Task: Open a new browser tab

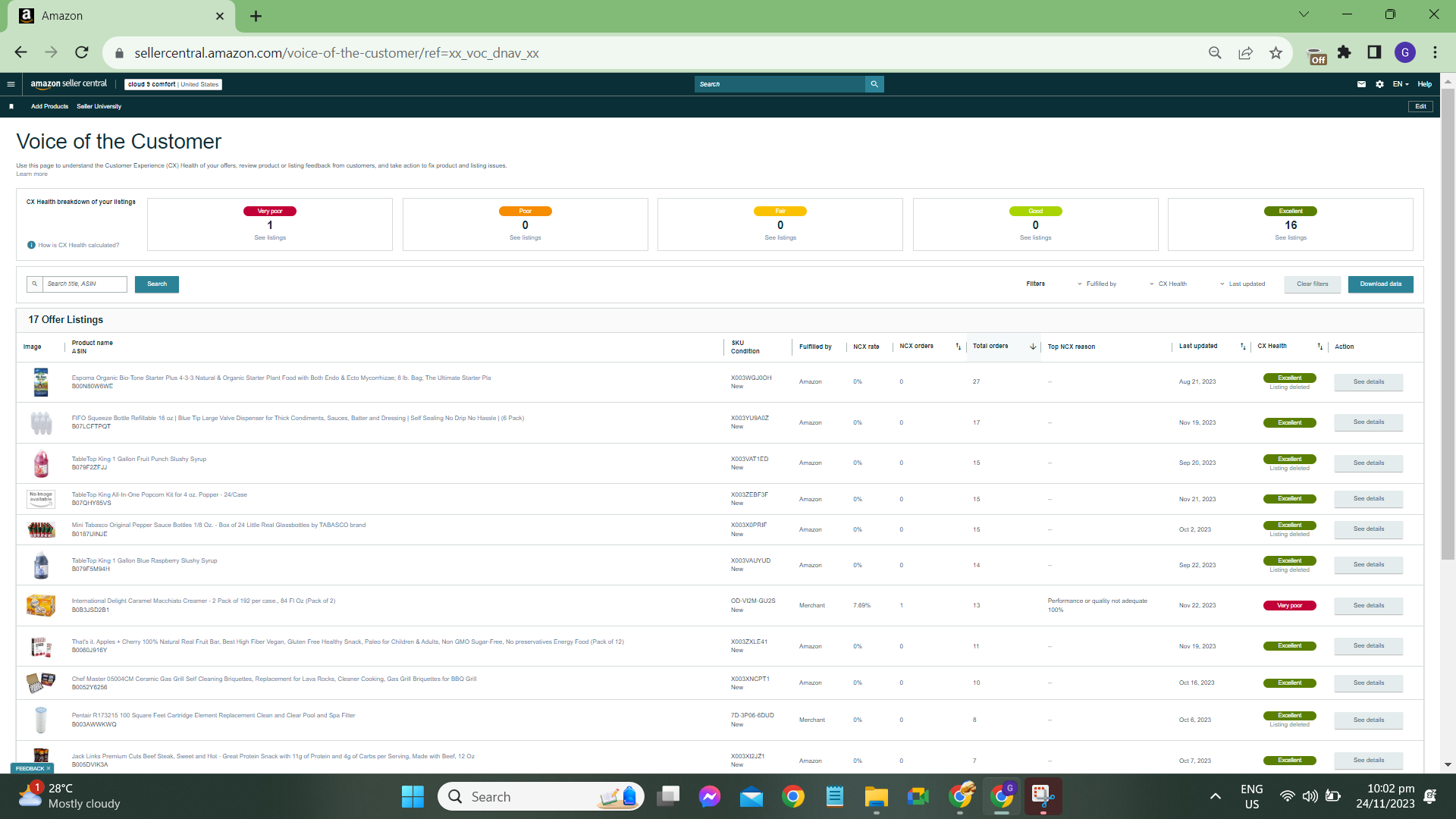Action: pyautogui.click(x=256, y=16)
